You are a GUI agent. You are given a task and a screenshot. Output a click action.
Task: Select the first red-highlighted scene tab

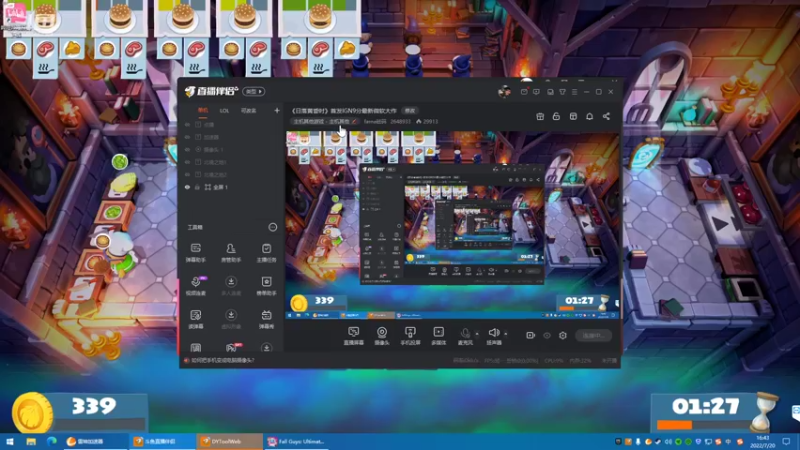(203, 110)
